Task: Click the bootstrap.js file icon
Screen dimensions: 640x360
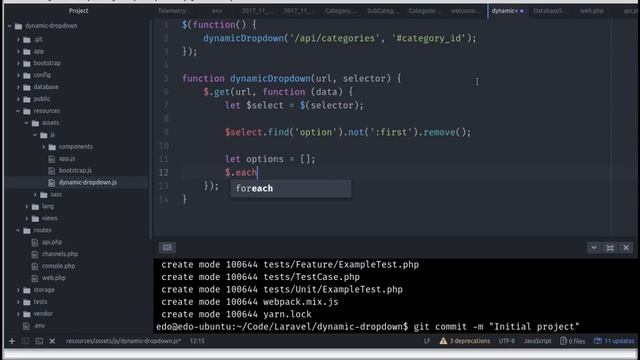Action: coord(51,171)
